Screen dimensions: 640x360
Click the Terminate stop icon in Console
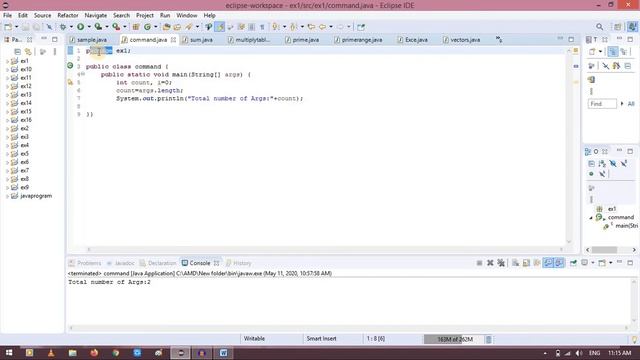479,263
